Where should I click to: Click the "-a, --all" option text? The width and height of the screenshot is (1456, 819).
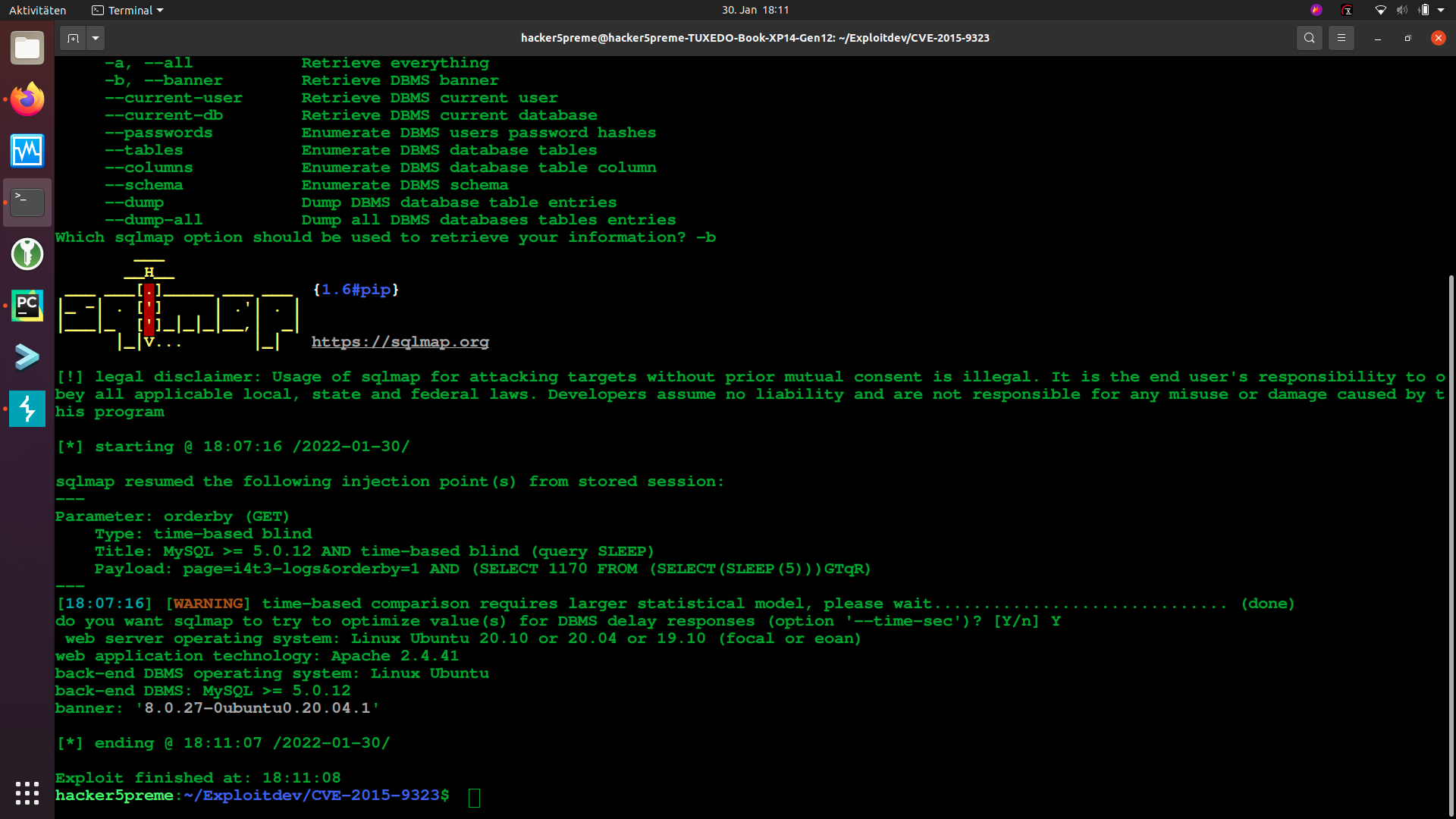(x=149, y=63)
